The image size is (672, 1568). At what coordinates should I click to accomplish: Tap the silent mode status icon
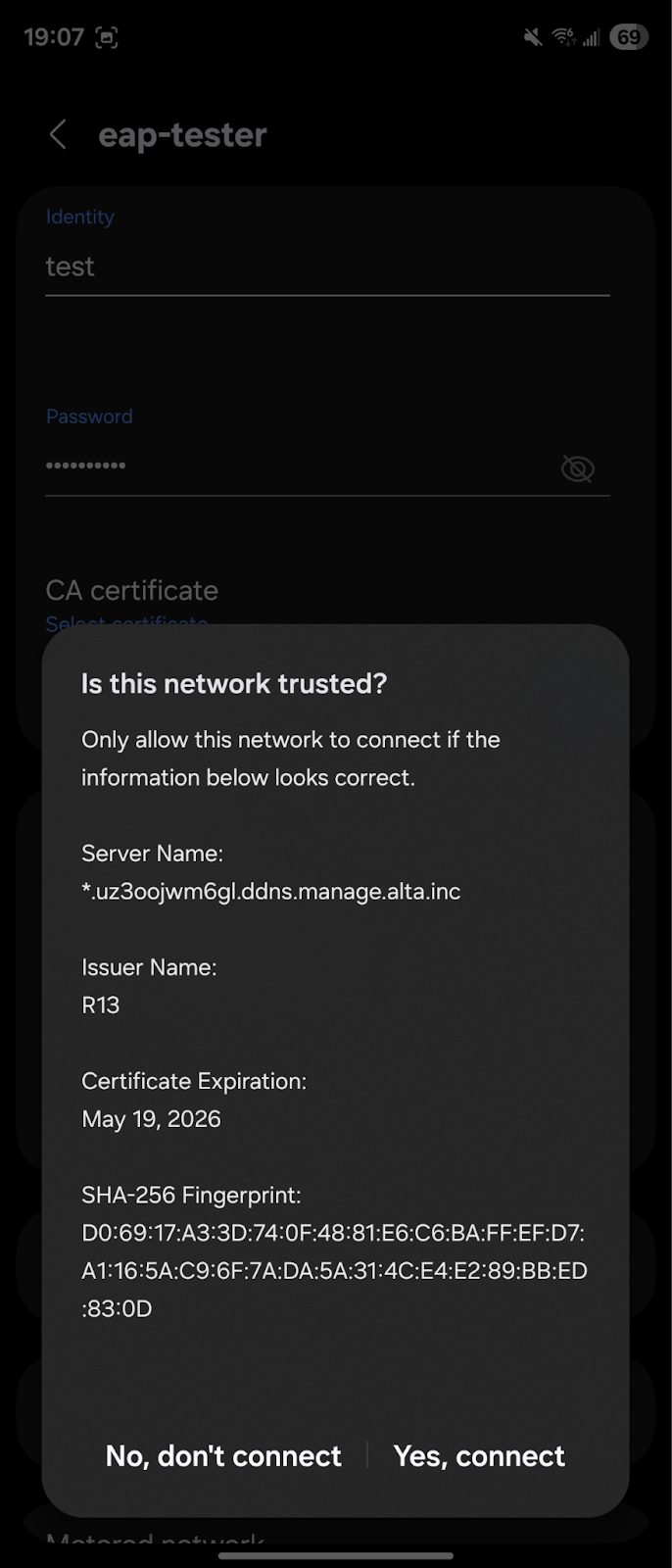point(533,37)
